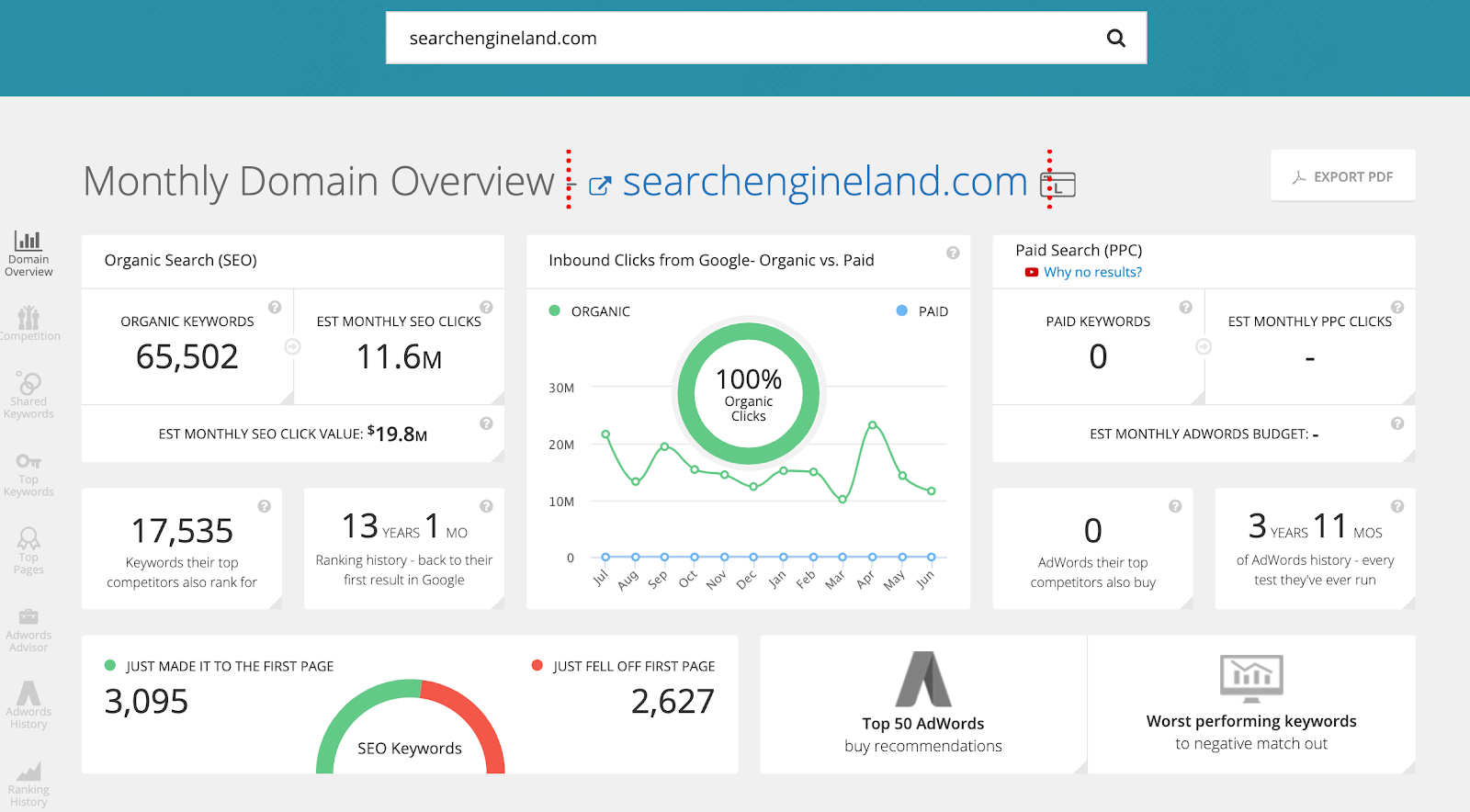Toggle the Organic legend in the chart

click(589, 311)
